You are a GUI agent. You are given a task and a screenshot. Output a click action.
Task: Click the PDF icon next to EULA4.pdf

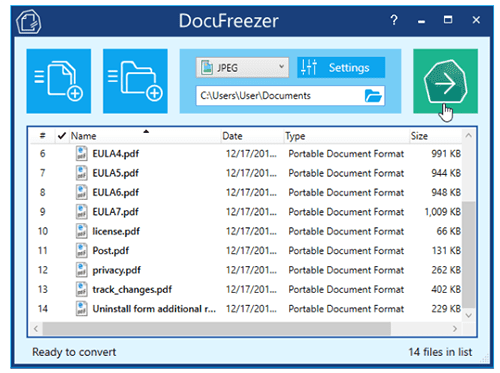coord(82,154)
